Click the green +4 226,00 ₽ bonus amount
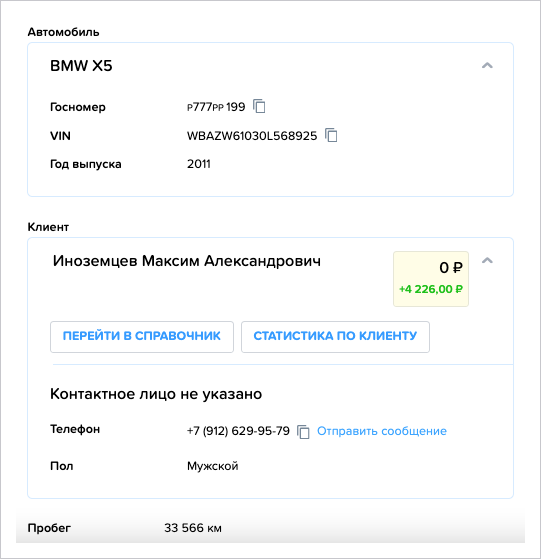This screenshot has width=541, height=559. point(431,289)
